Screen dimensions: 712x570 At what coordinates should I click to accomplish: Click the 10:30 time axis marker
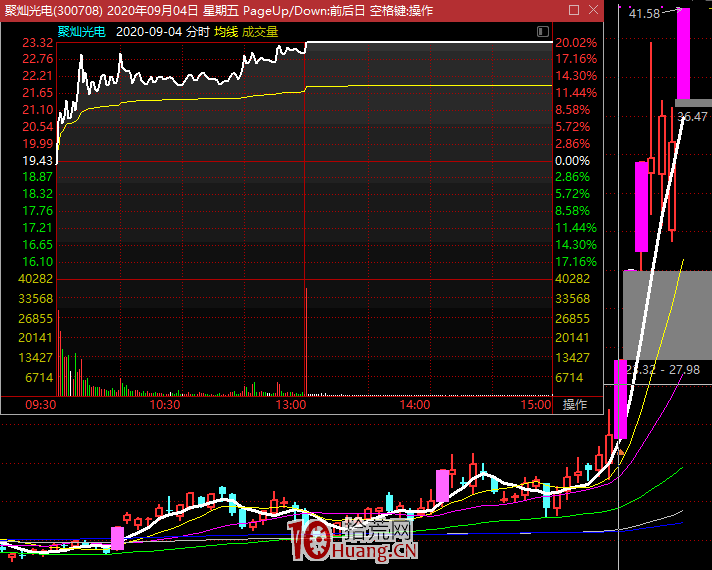pos(164,405)
